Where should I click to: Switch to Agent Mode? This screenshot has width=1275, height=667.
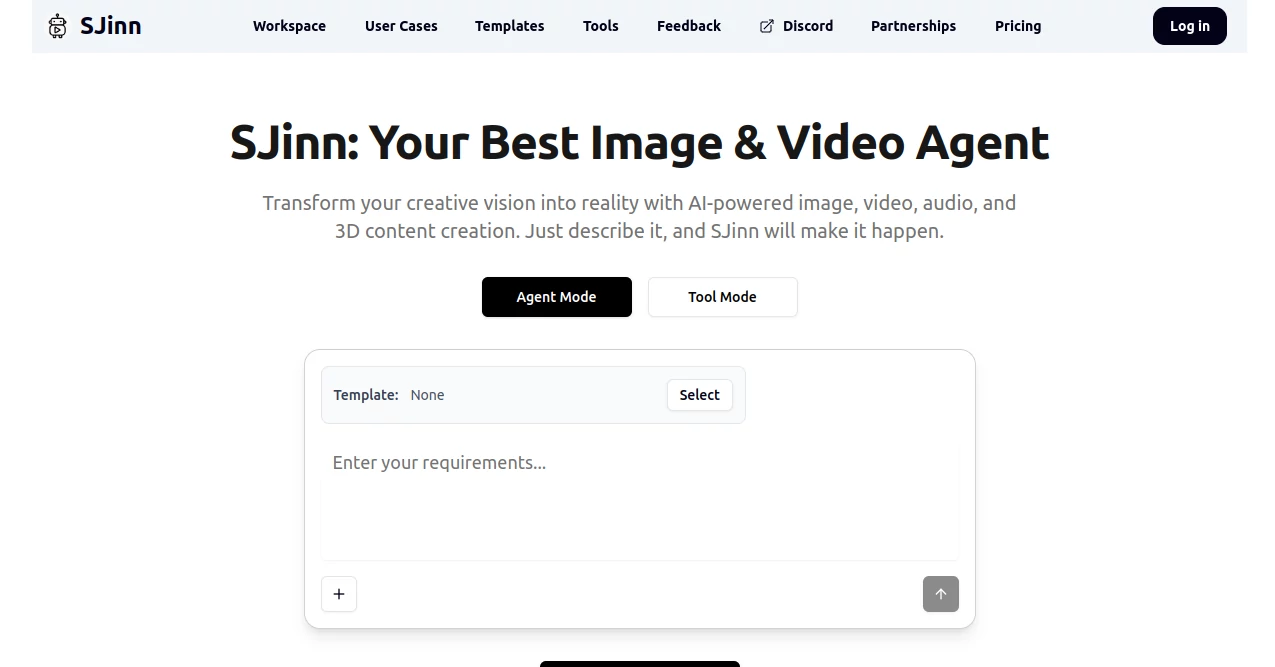[x=556, y=297]
